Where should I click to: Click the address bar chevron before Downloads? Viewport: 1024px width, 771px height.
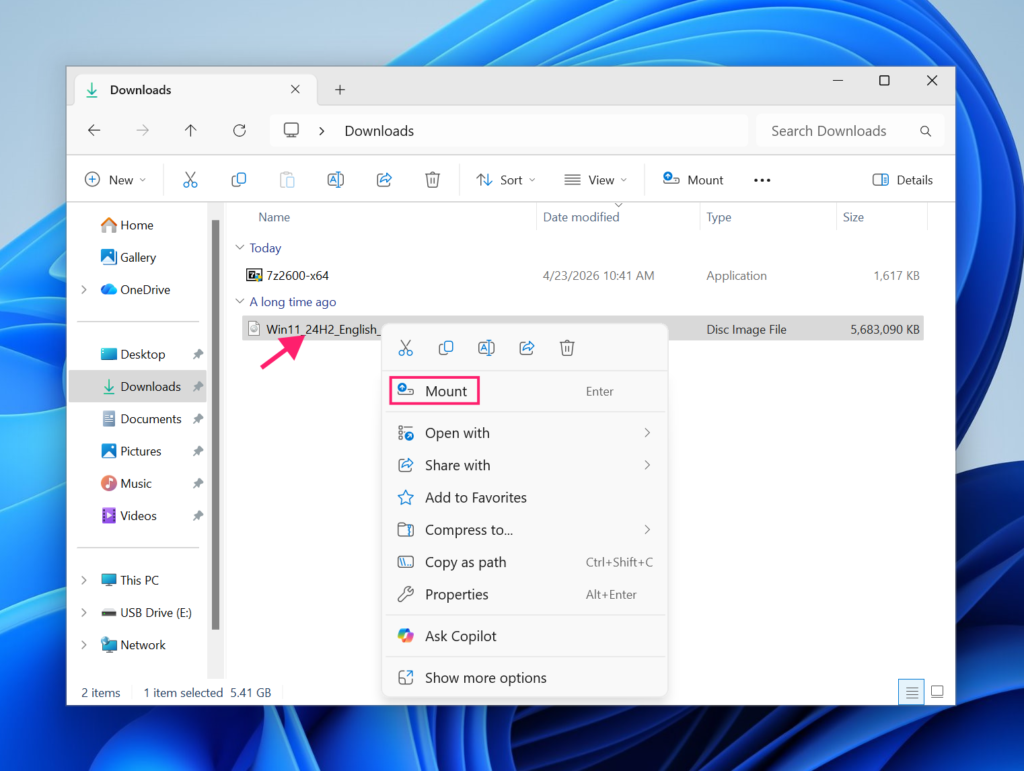(321, 131)
